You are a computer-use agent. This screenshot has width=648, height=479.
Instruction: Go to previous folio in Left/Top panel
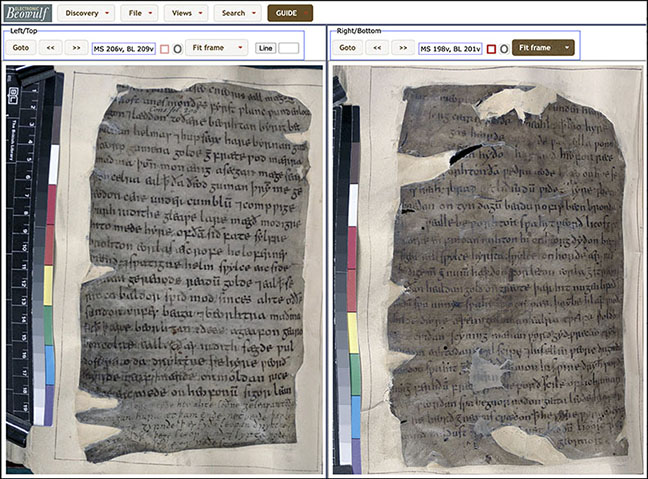(50, 48)
